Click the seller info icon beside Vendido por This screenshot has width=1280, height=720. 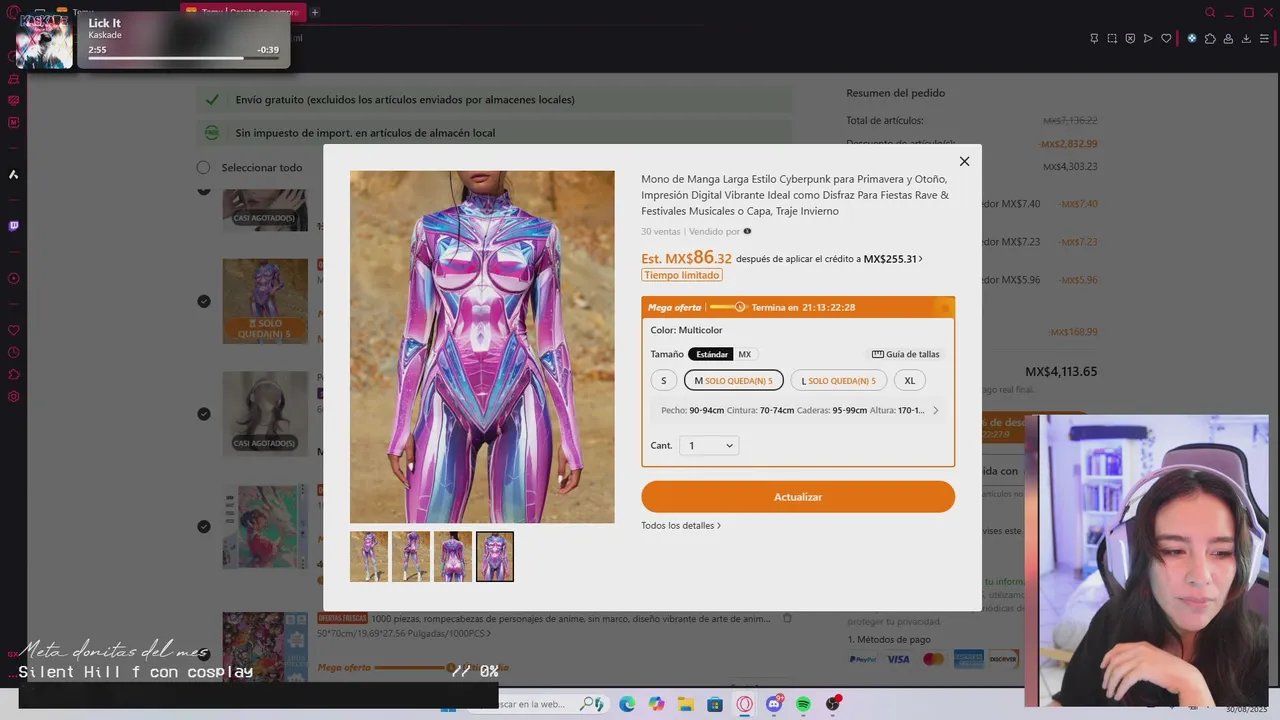pyautogui.click(x=747, y=231)
